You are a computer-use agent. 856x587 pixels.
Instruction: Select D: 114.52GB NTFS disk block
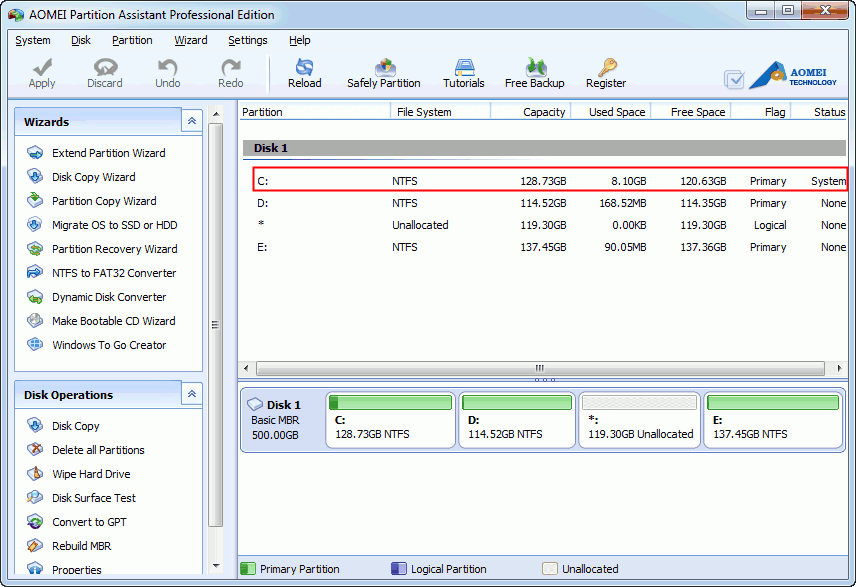point(517,420)
